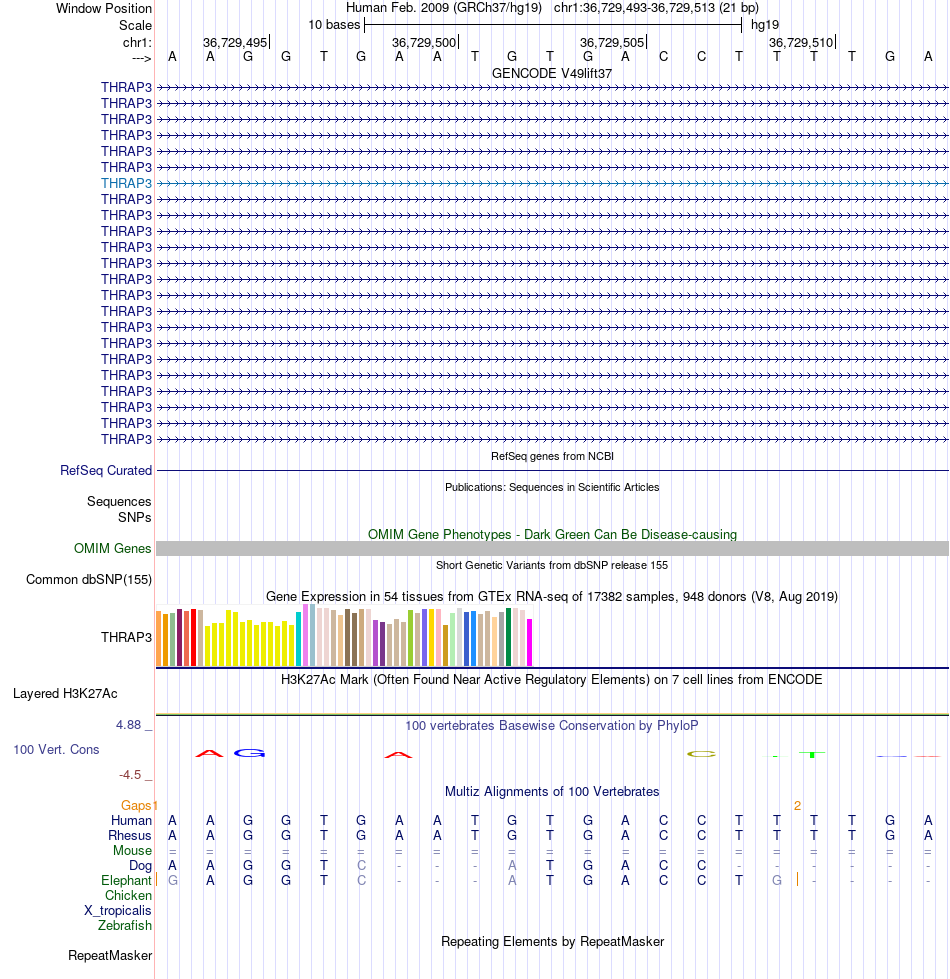Click the "X_tropicalis" alignment row label
Screen dimensions: 950x979
click(118, 911)
